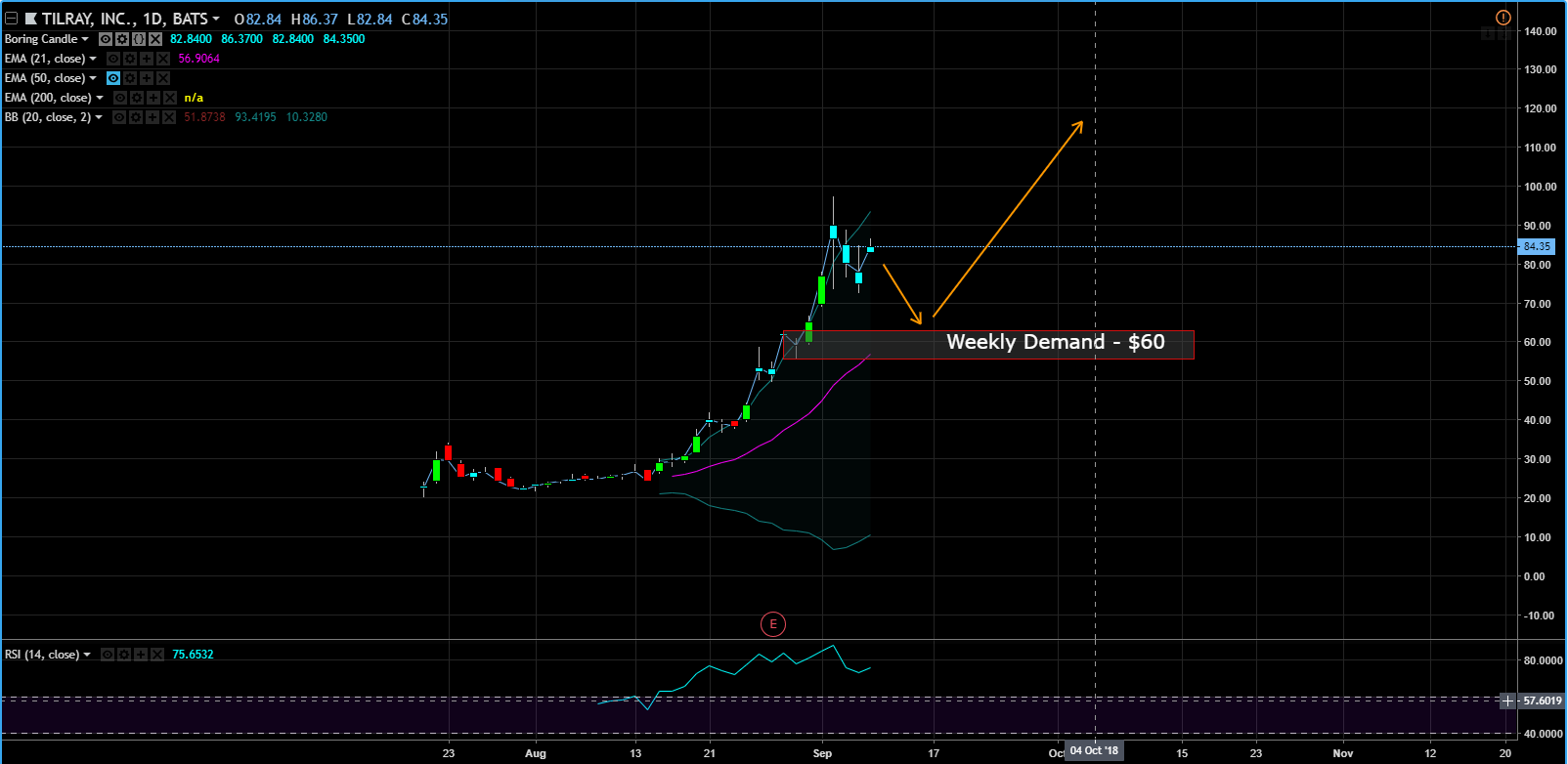Click the Aug label on time axis

click(x=535, y=753)
